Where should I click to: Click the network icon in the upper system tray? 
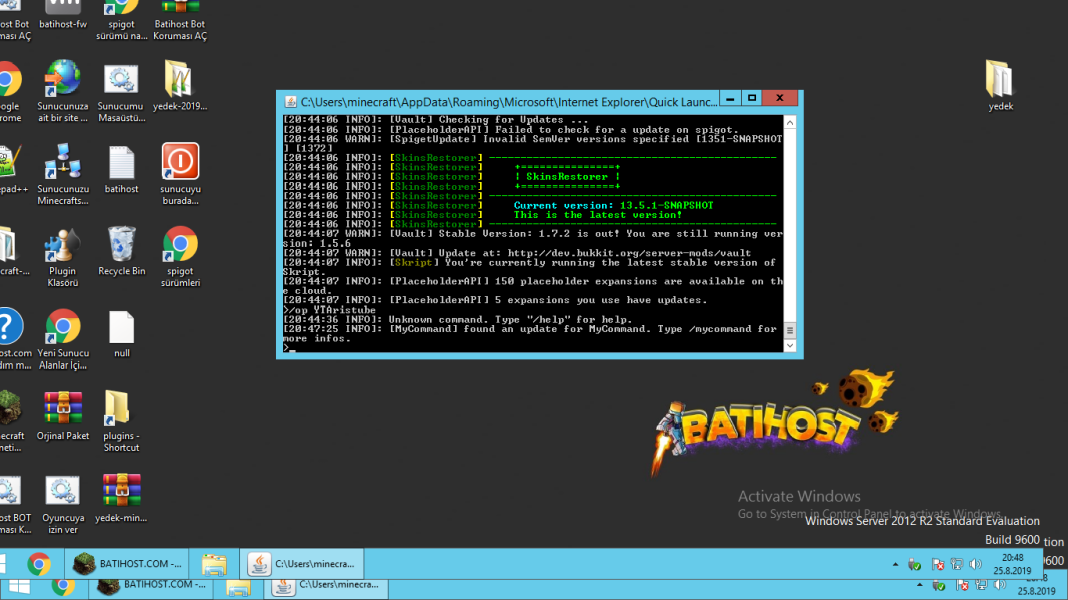pyautogui.click(x=957, y=565)
